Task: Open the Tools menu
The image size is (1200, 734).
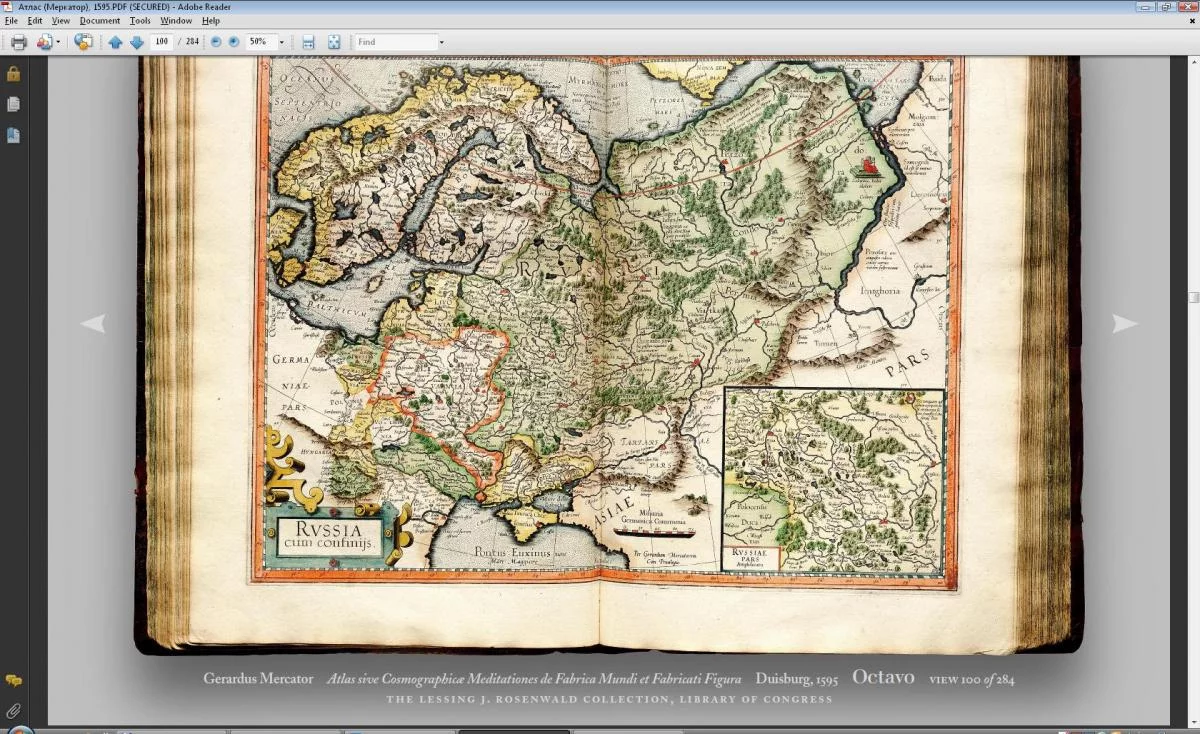Action: 140,20
